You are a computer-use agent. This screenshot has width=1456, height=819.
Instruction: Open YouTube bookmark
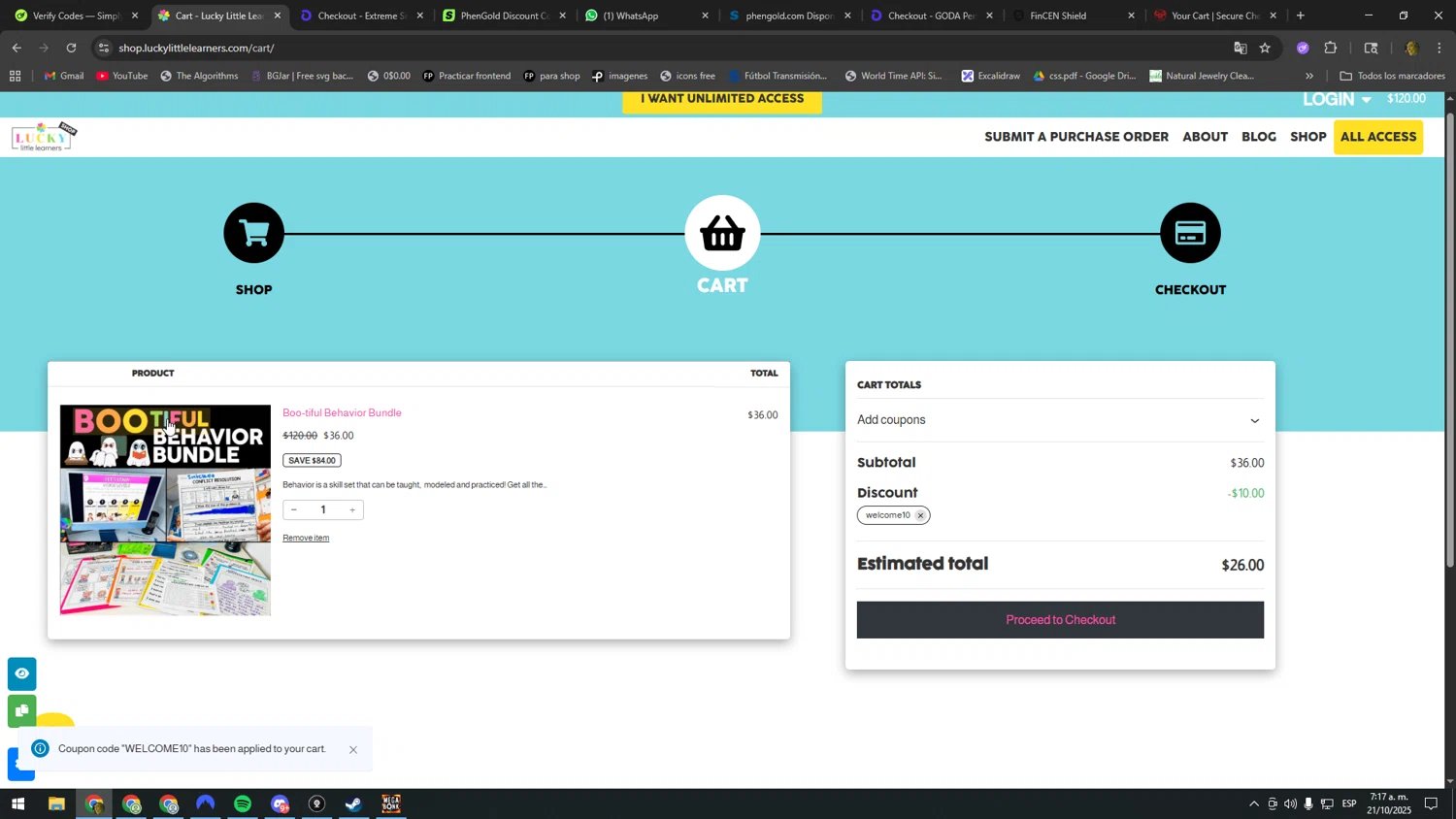122,76
